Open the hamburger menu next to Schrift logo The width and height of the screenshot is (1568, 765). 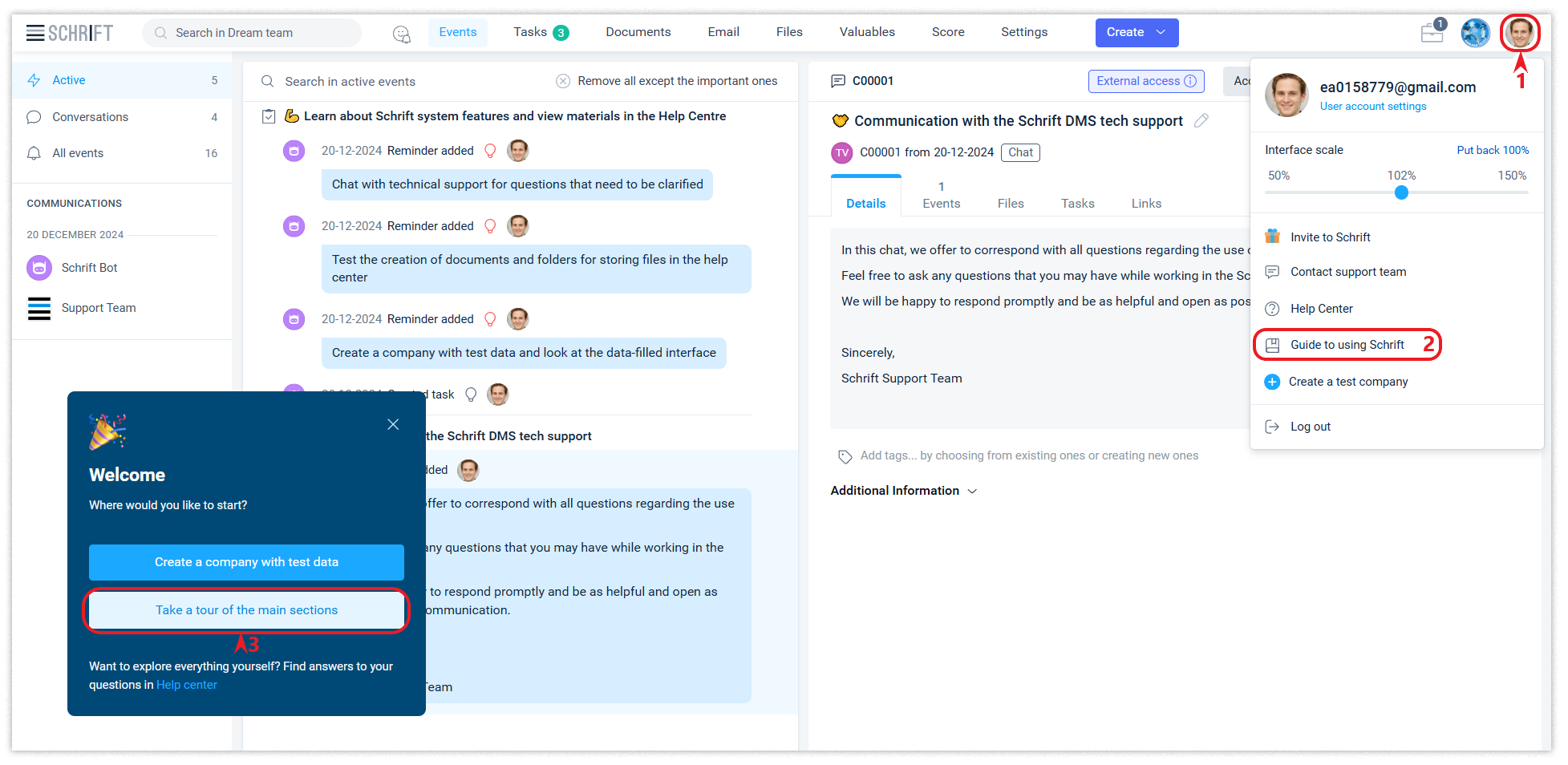(x=34, y=33)
